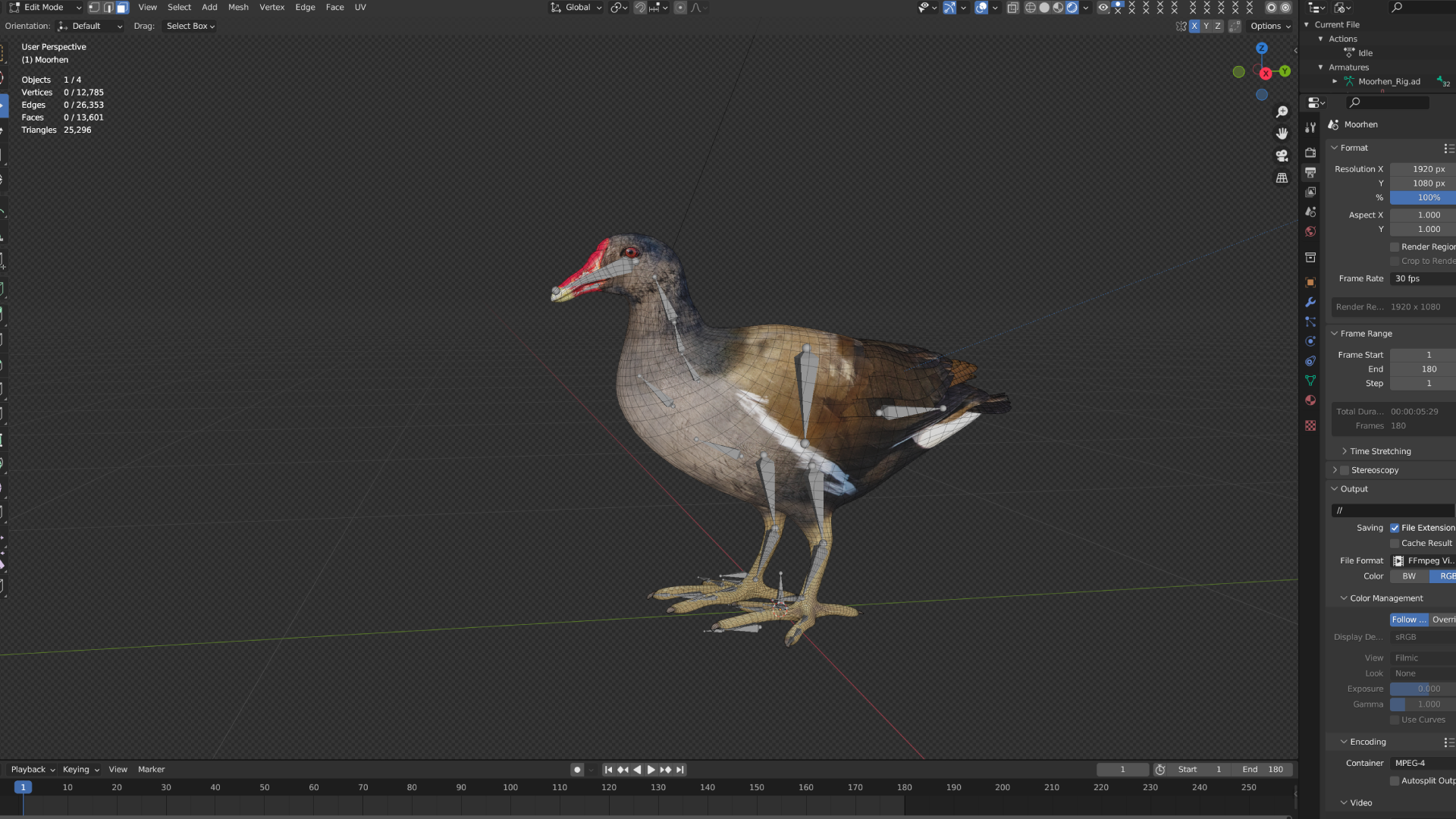Click the pan hand viewport icon
This screenshot has height=819, width=1456.
[x=1282, y=133]
